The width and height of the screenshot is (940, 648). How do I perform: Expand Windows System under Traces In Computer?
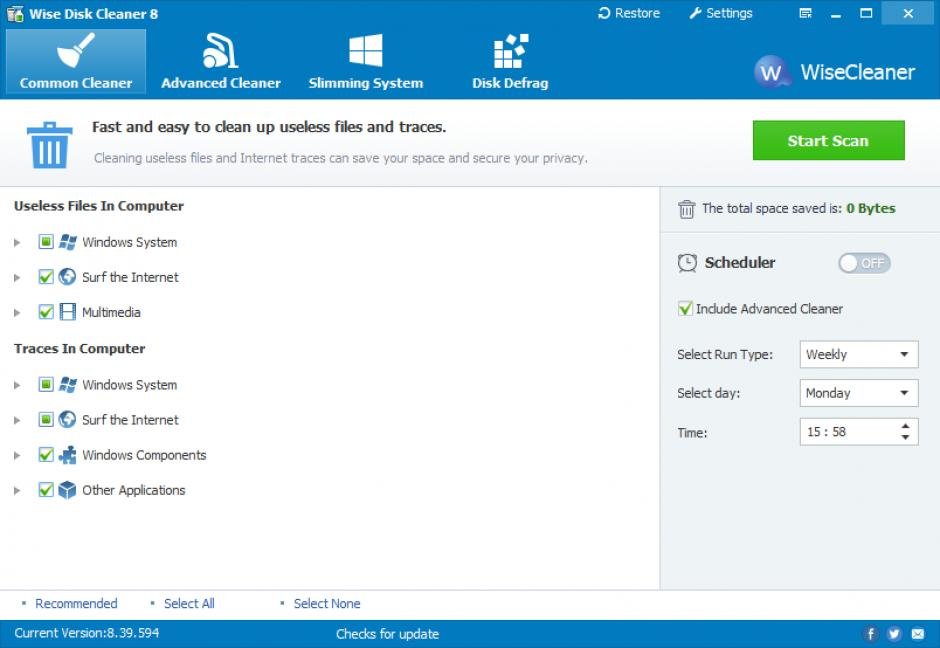pos(17,385)
